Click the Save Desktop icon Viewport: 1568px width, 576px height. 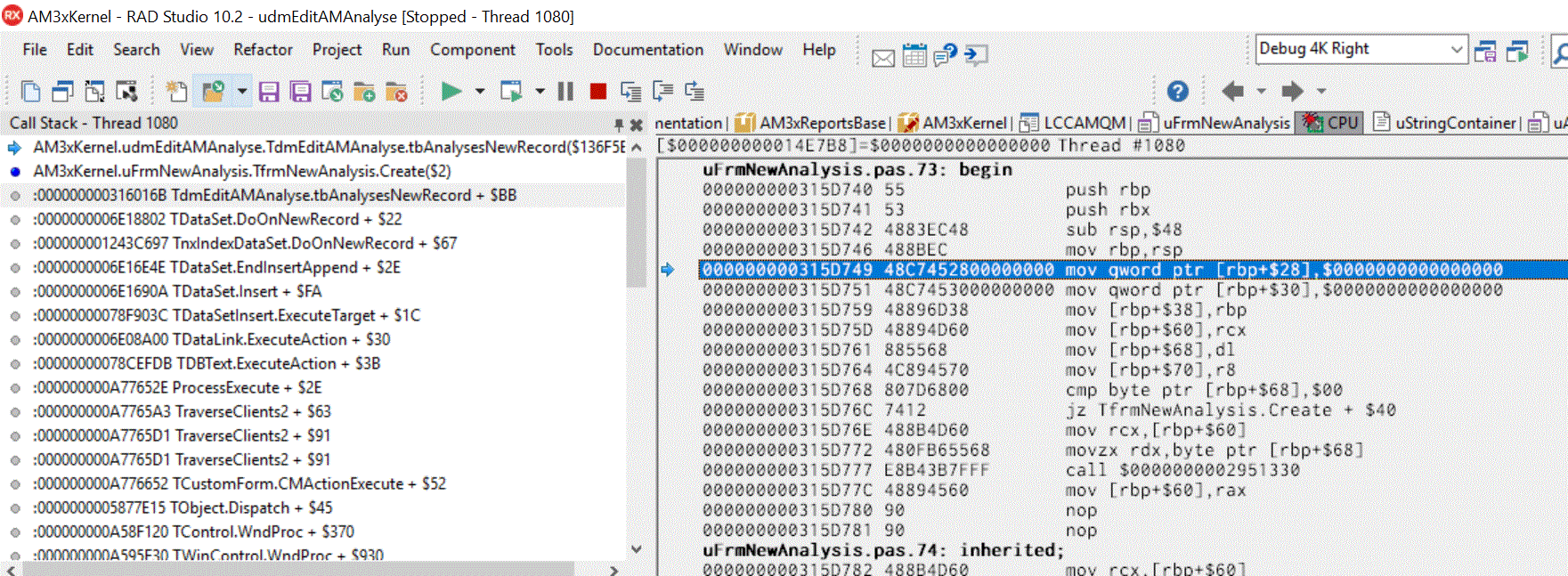tap(1485, 51)
